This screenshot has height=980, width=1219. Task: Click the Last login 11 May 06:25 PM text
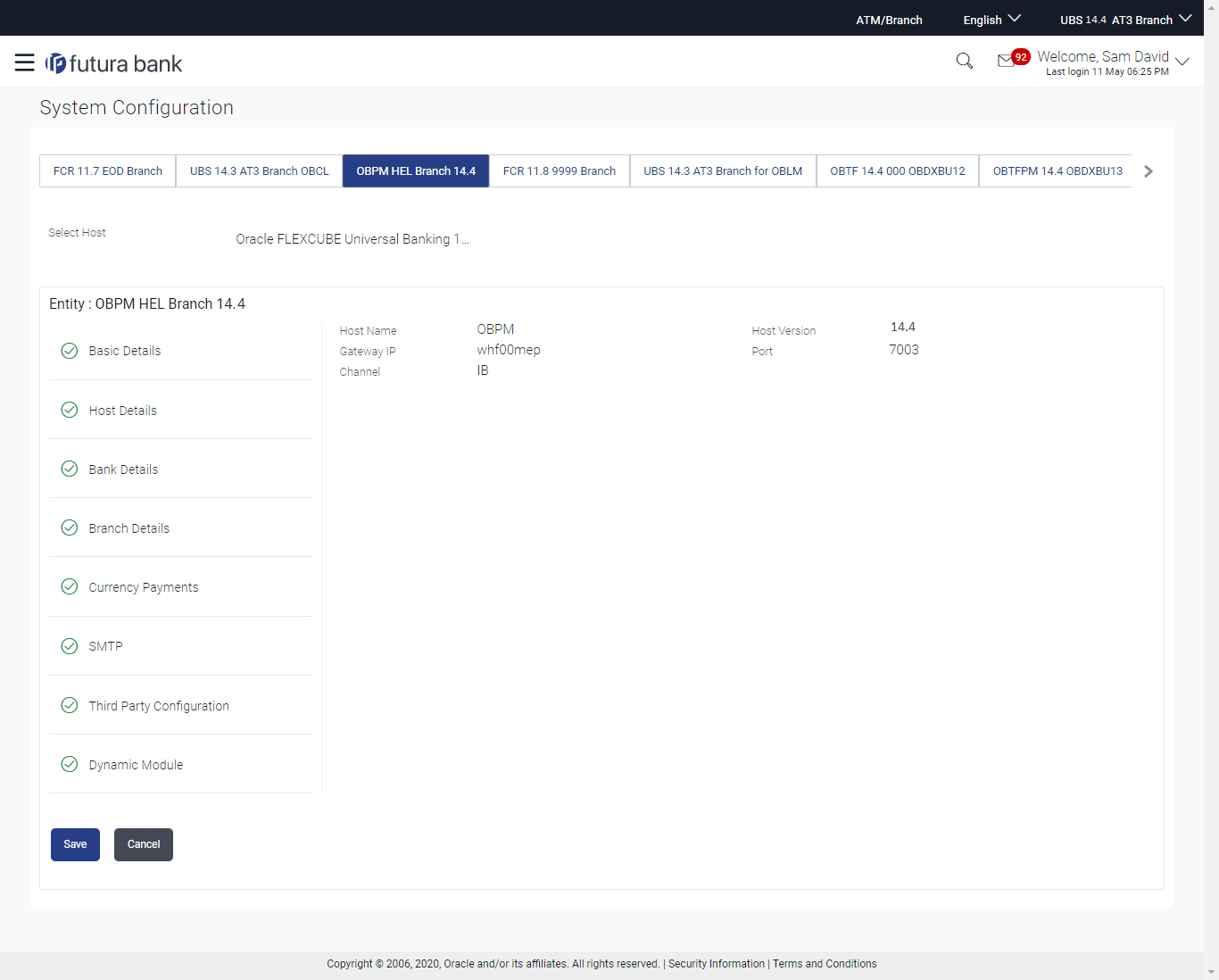[1107, 71]
